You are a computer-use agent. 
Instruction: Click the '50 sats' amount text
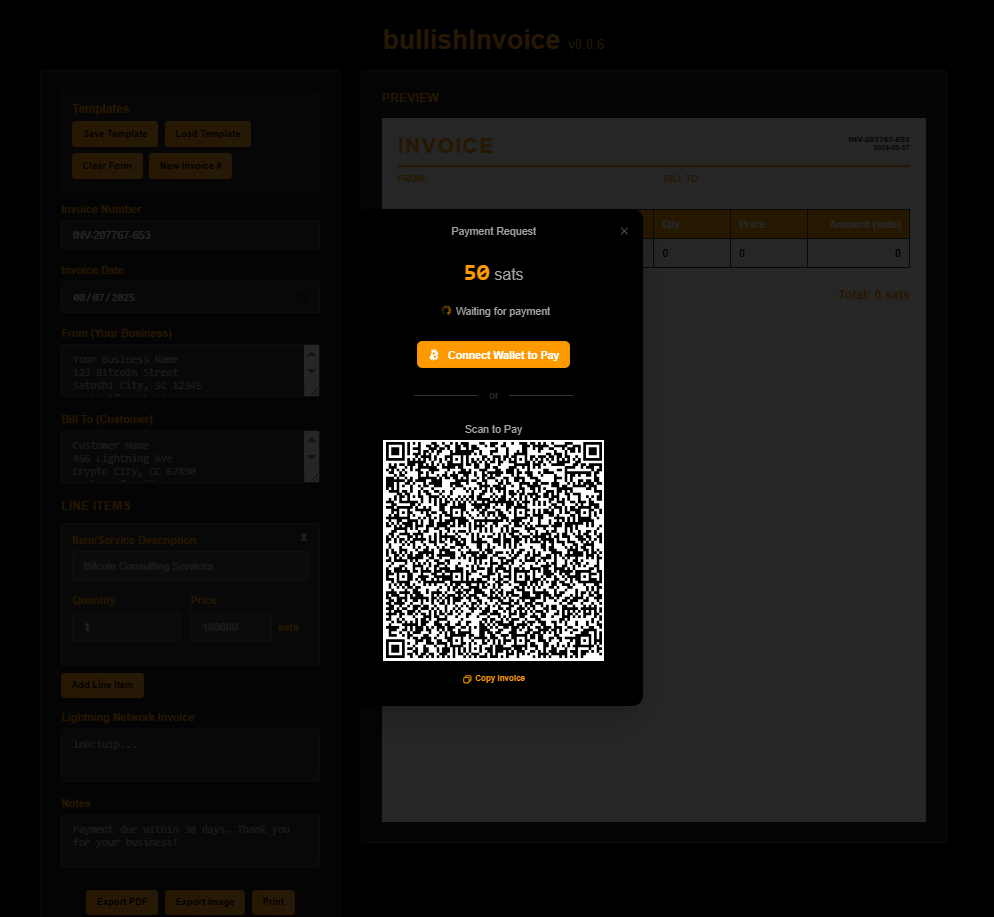[x=493, y=274]
